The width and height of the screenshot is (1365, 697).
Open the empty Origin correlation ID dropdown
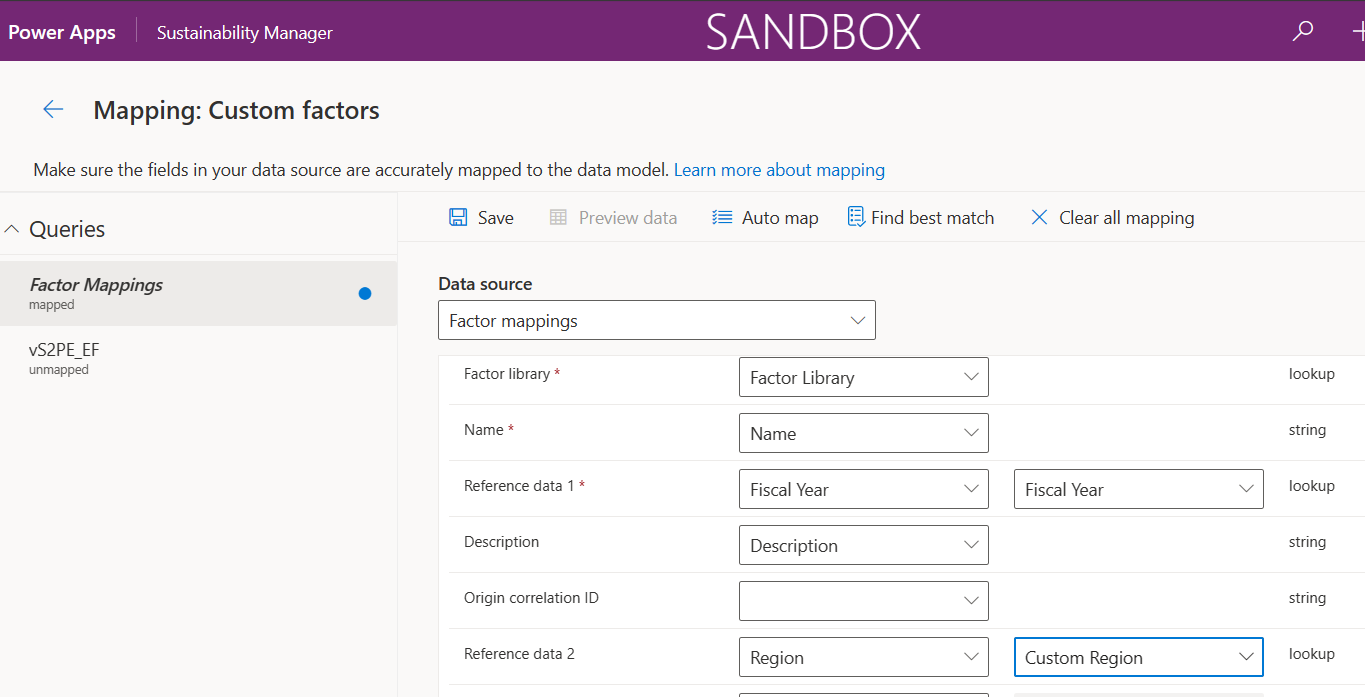click(864, 601)
